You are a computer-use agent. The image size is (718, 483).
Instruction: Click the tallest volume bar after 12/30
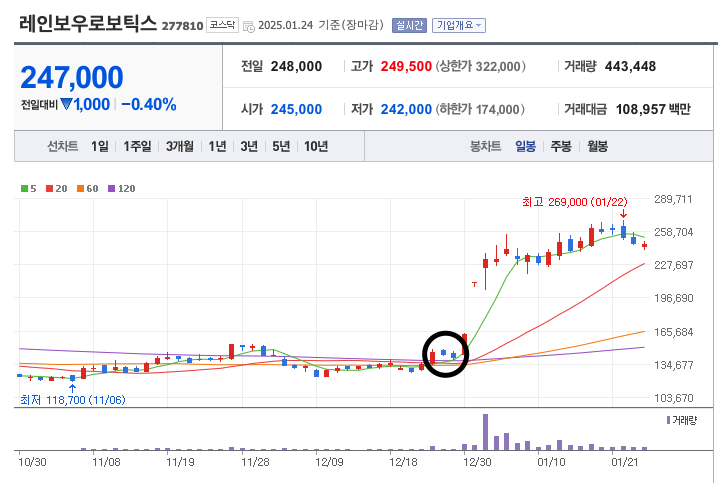(x=485, y=432)
